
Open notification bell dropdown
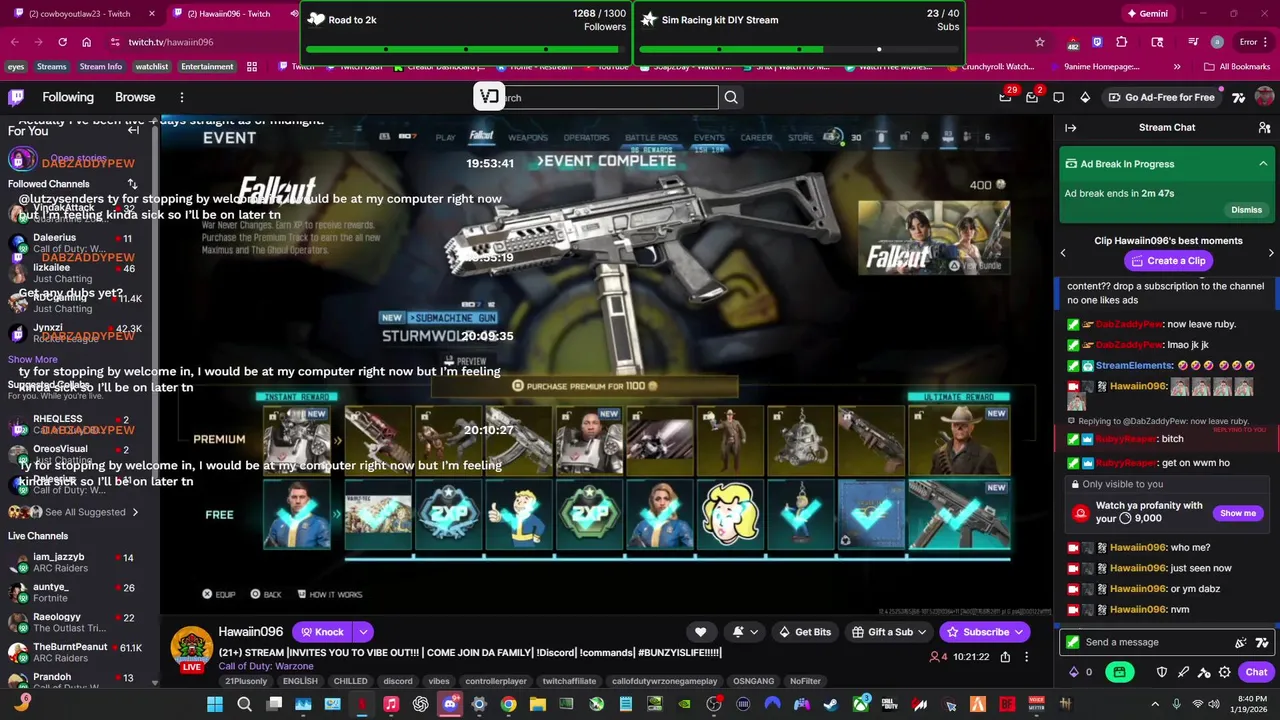745,632
